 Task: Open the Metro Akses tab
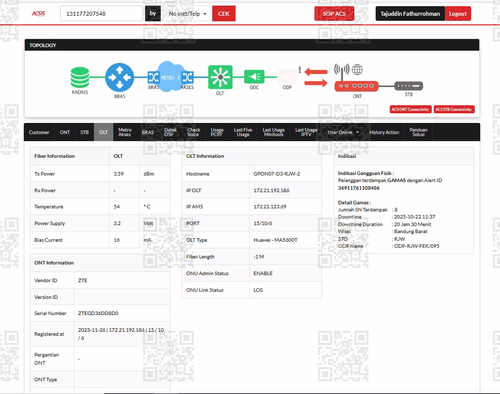(125, 132)
